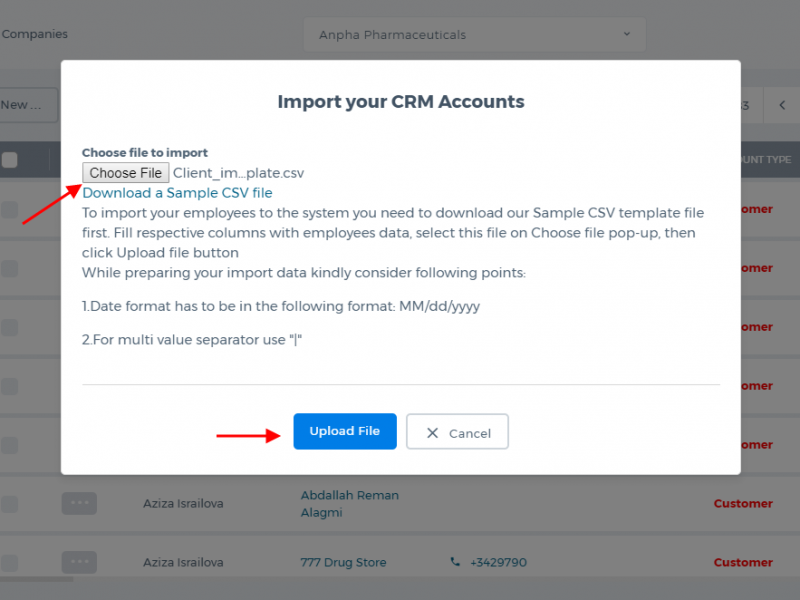The height and width of the screenshot is (600, 800).
Task: Open Download a Sample CSV file link
Action: 177,193
